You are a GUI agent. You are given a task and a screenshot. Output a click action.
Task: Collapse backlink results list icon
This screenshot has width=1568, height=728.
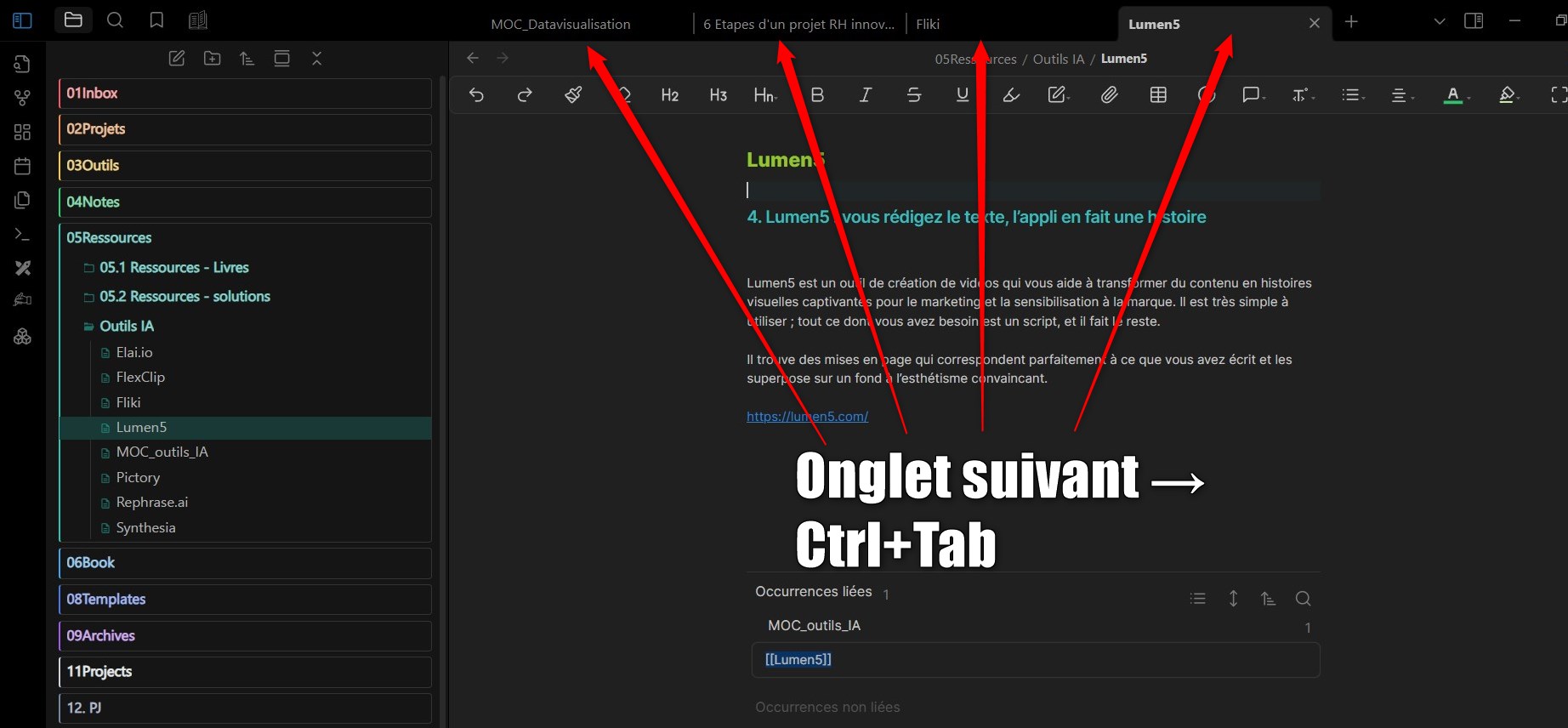point(1198,599)
